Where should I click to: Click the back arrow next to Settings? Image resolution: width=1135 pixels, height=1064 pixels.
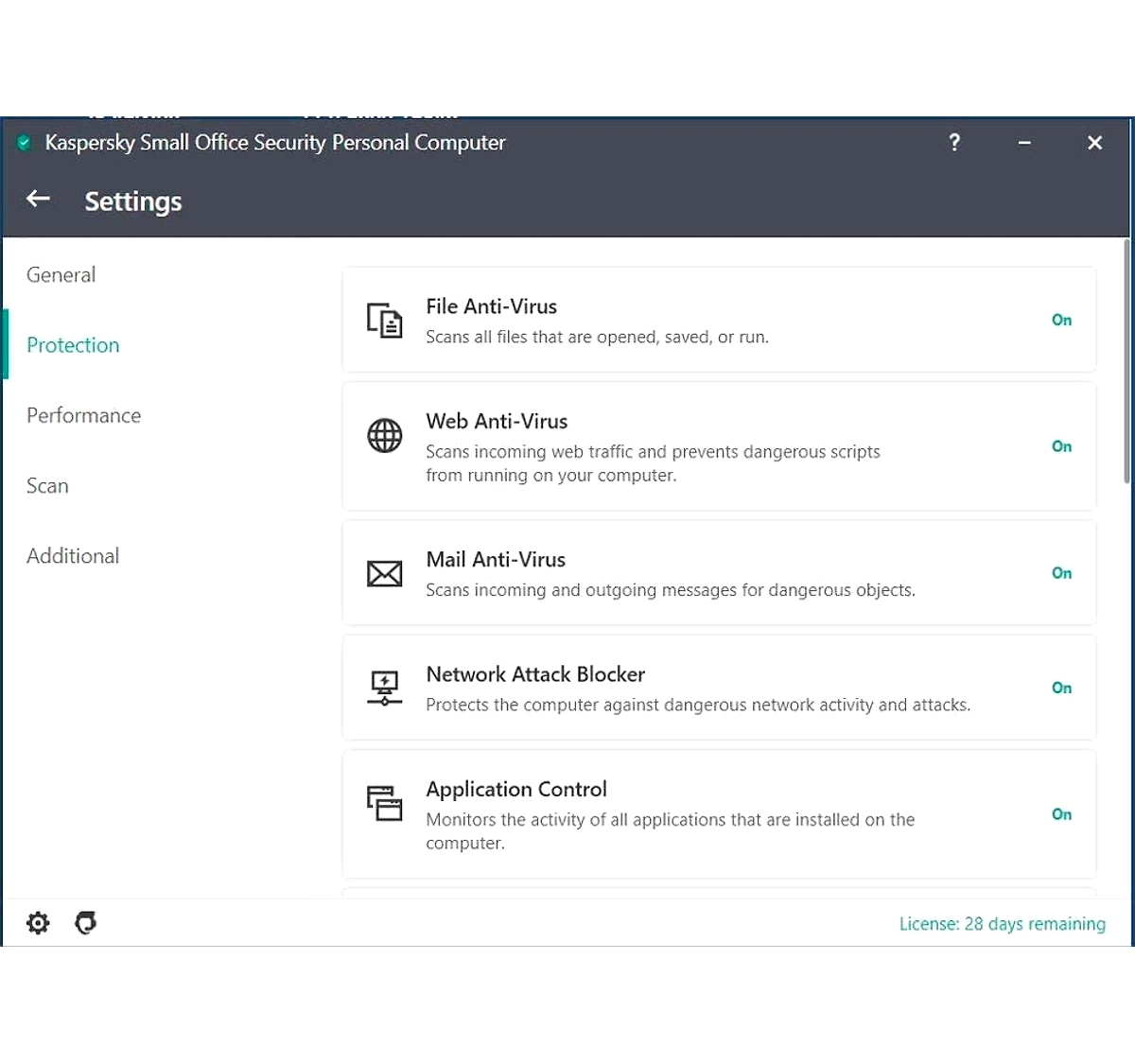click(x=38, y=199)
